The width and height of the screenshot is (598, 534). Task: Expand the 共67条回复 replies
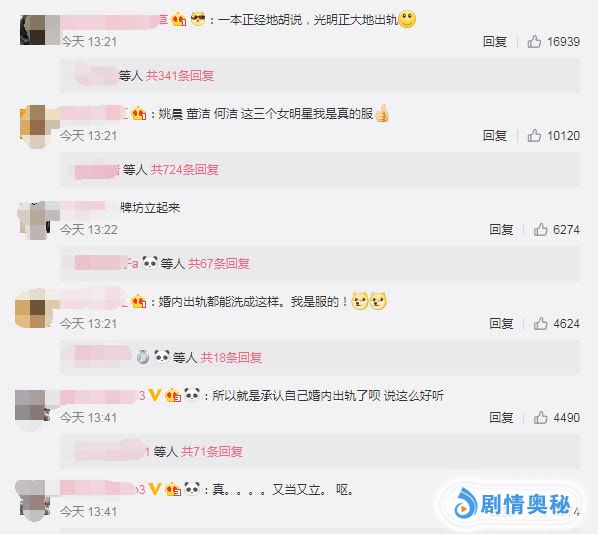tap(219, 263)
